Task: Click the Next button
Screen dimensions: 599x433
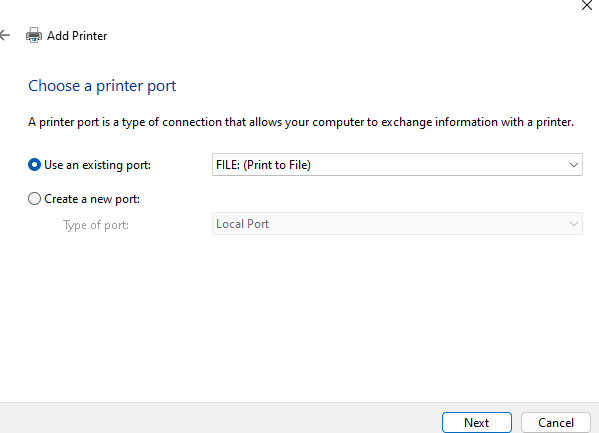Action: coord(477,422)
